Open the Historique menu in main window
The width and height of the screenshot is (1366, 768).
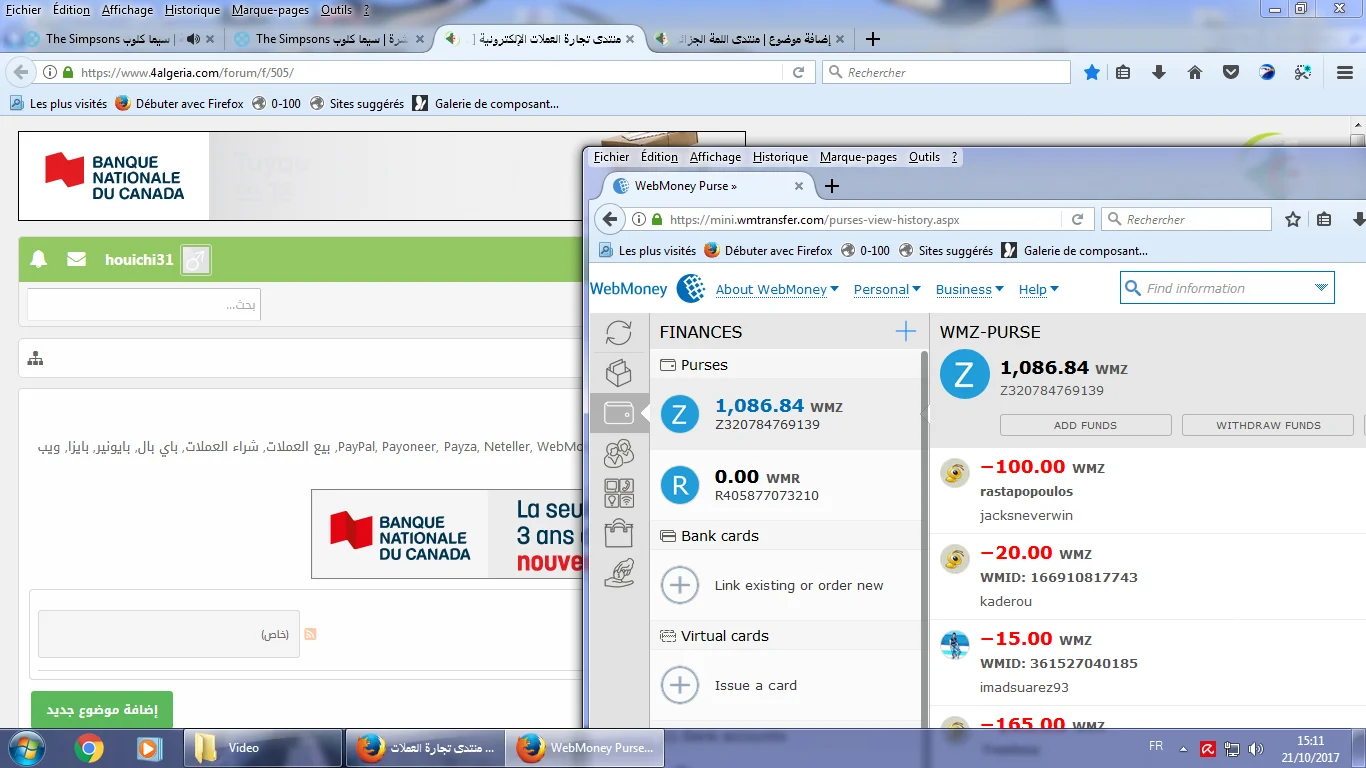[192, 10]
